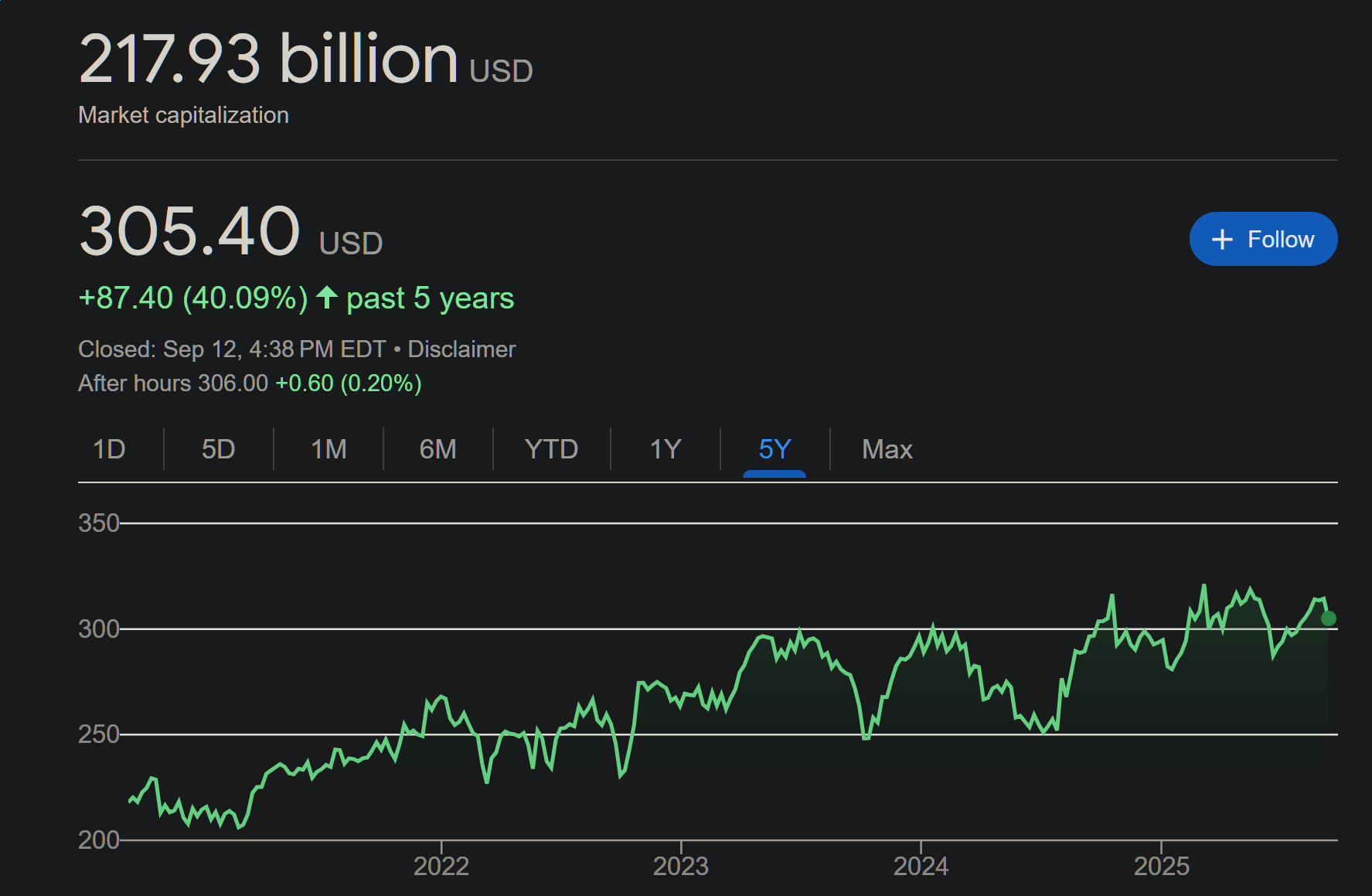Select the 1D time range tab
This screenshot has width=1372, height=896.
point(109,449)
